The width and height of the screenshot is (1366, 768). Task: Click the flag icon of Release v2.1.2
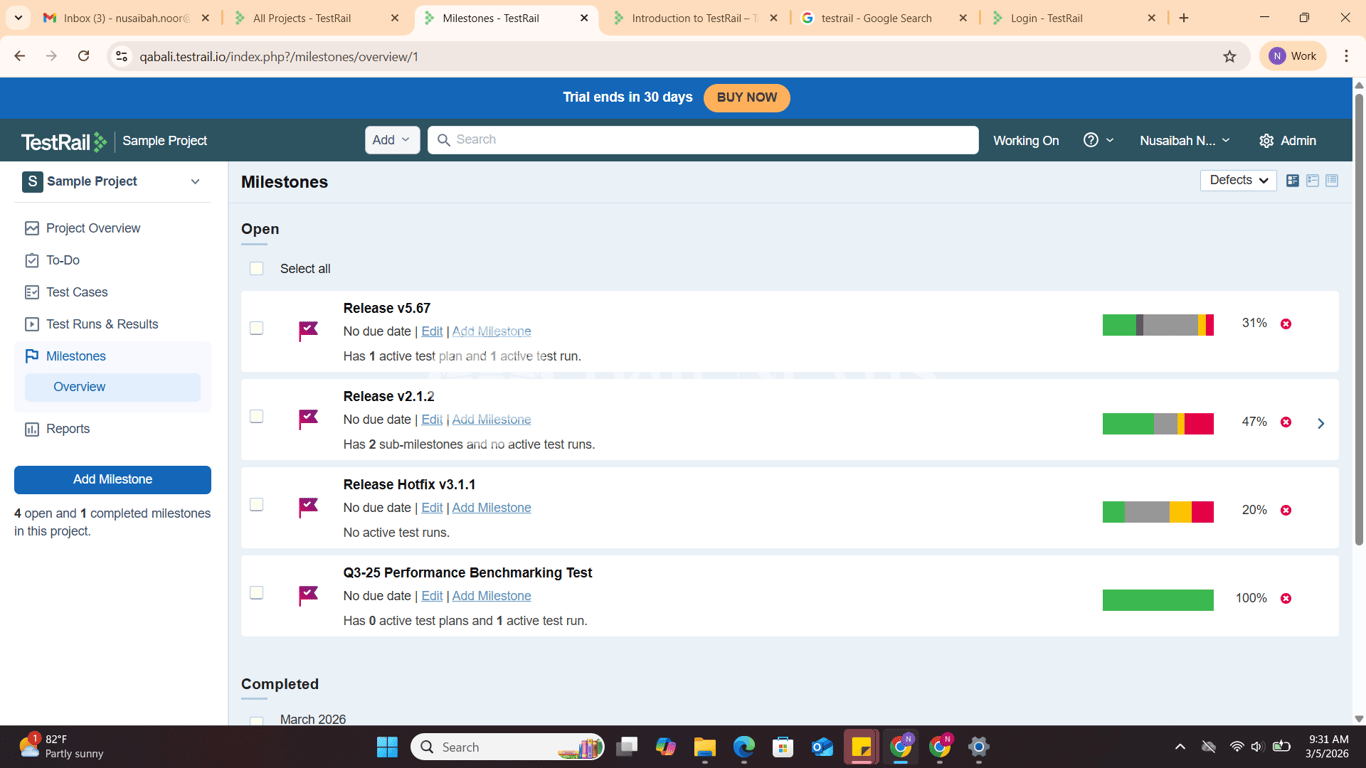[x=308, y=419]
